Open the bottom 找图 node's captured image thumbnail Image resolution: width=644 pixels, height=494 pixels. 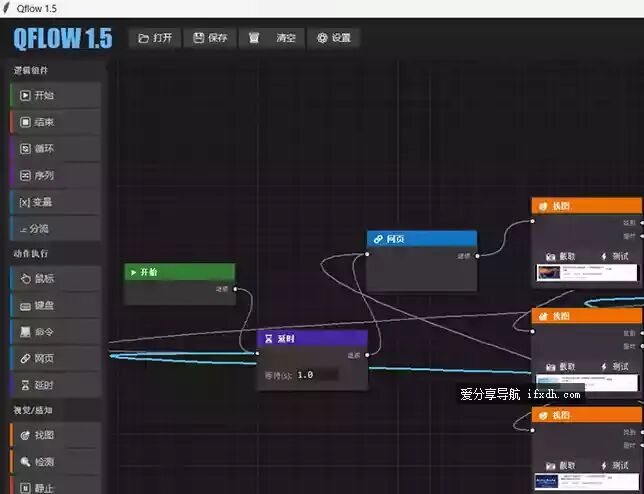click(587, 481)
